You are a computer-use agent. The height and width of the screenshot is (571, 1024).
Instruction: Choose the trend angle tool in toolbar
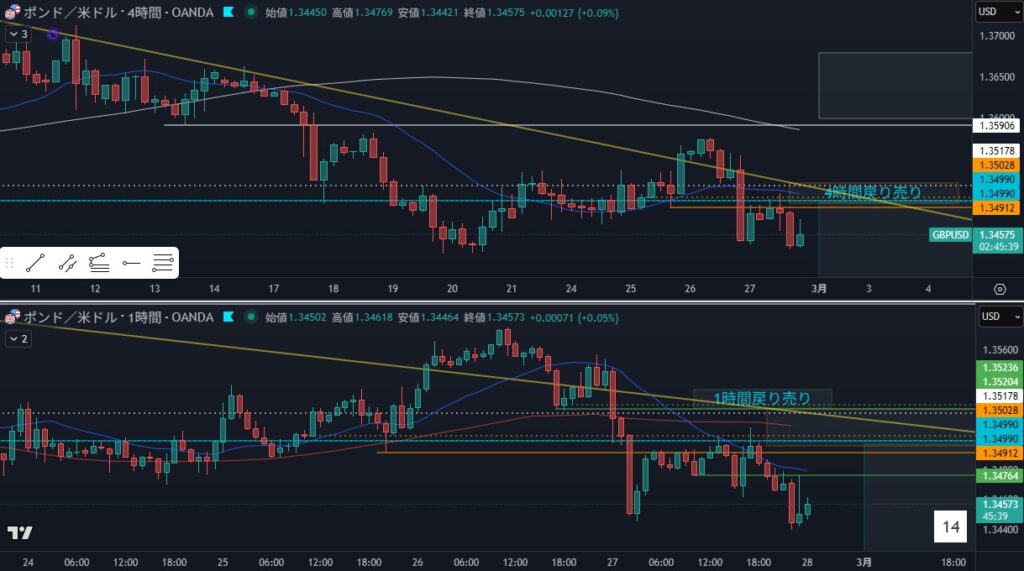click(x=99, y=264)
